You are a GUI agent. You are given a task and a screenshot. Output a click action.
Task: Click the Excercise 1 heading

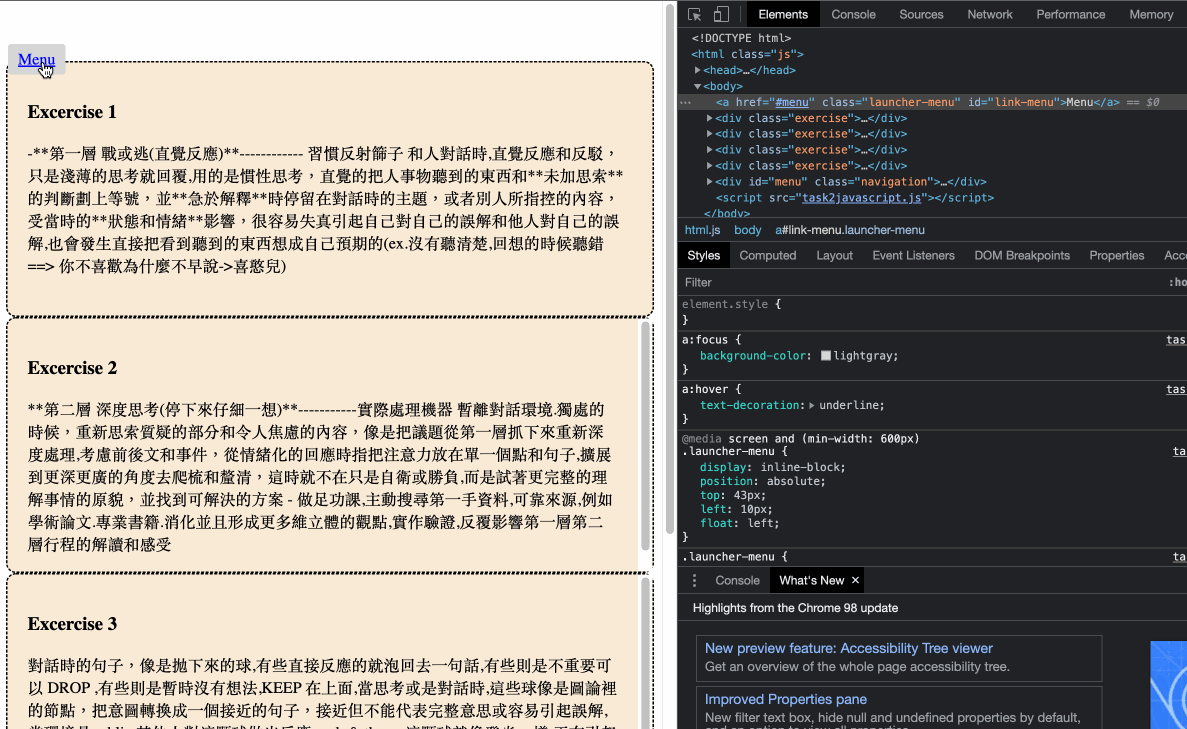[x=72, y=112]
